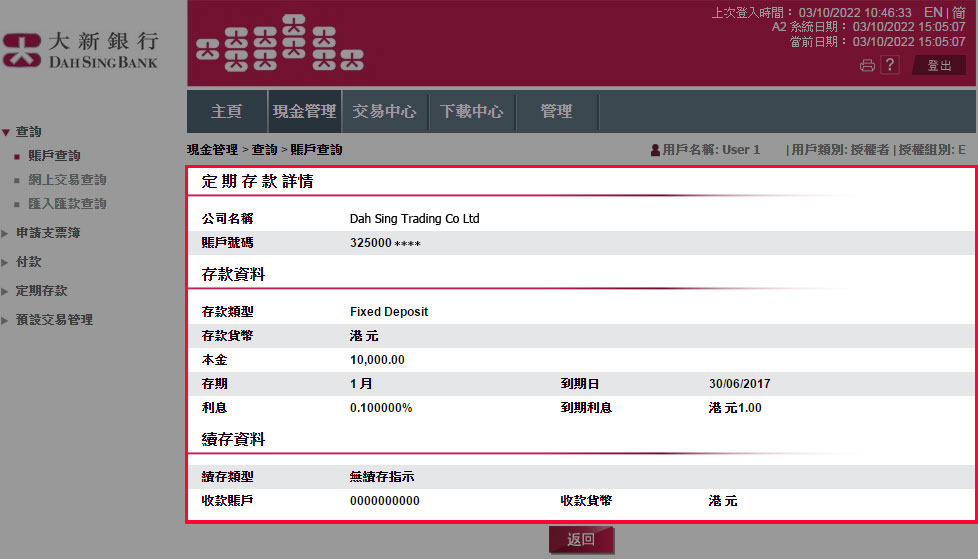Click the 存款資料 section heading

(x=233, y=274)
